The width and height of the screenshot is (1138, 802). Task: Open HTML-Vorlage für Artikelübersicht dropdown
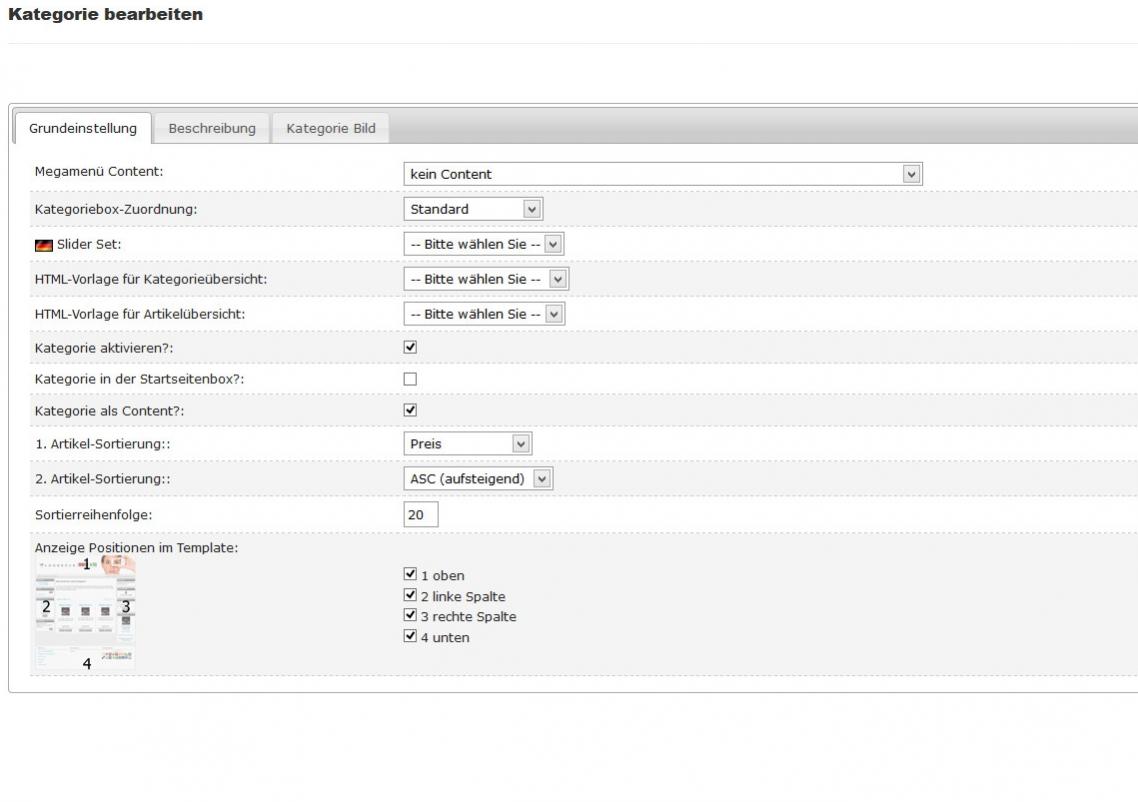485,314
